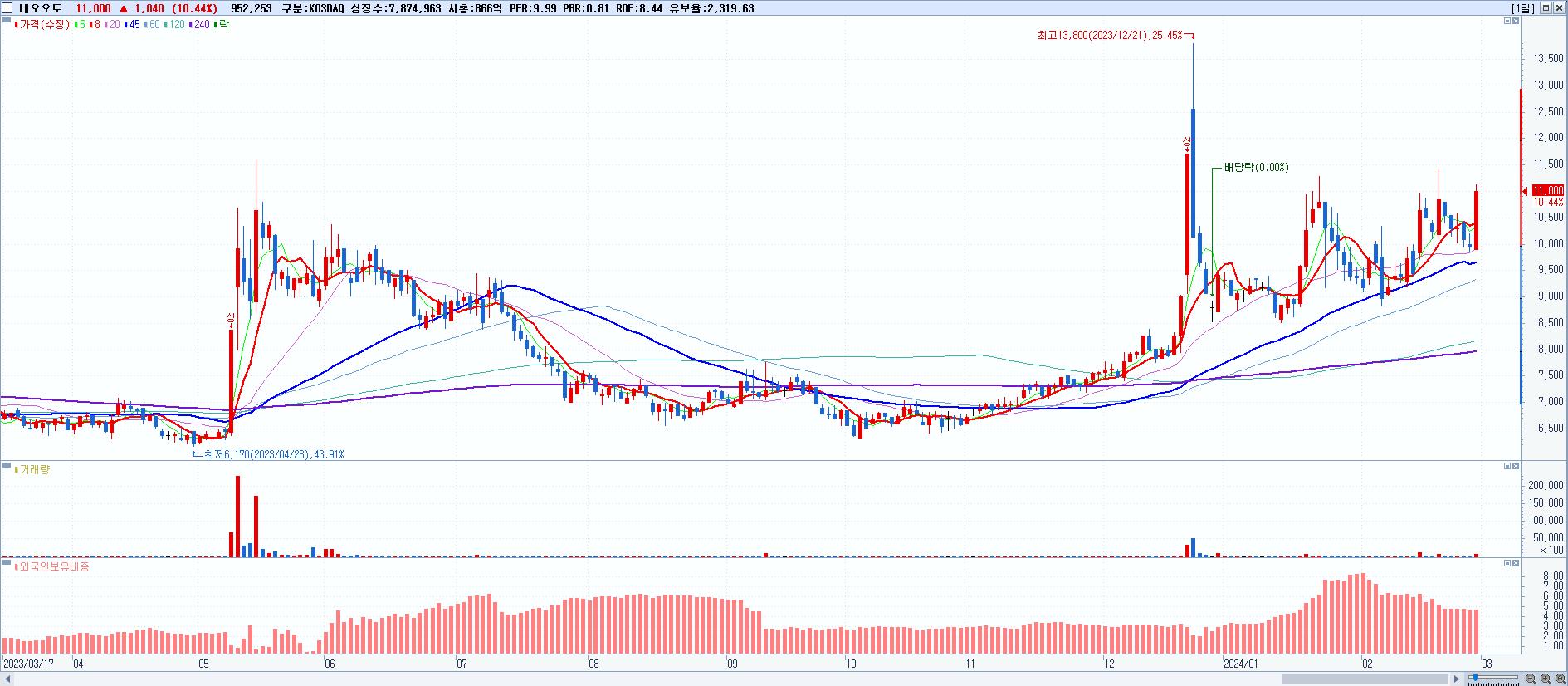The image size is (1568, 686).
Task: Click the current price tag 11,000 on the axis
Action: 1548,191
